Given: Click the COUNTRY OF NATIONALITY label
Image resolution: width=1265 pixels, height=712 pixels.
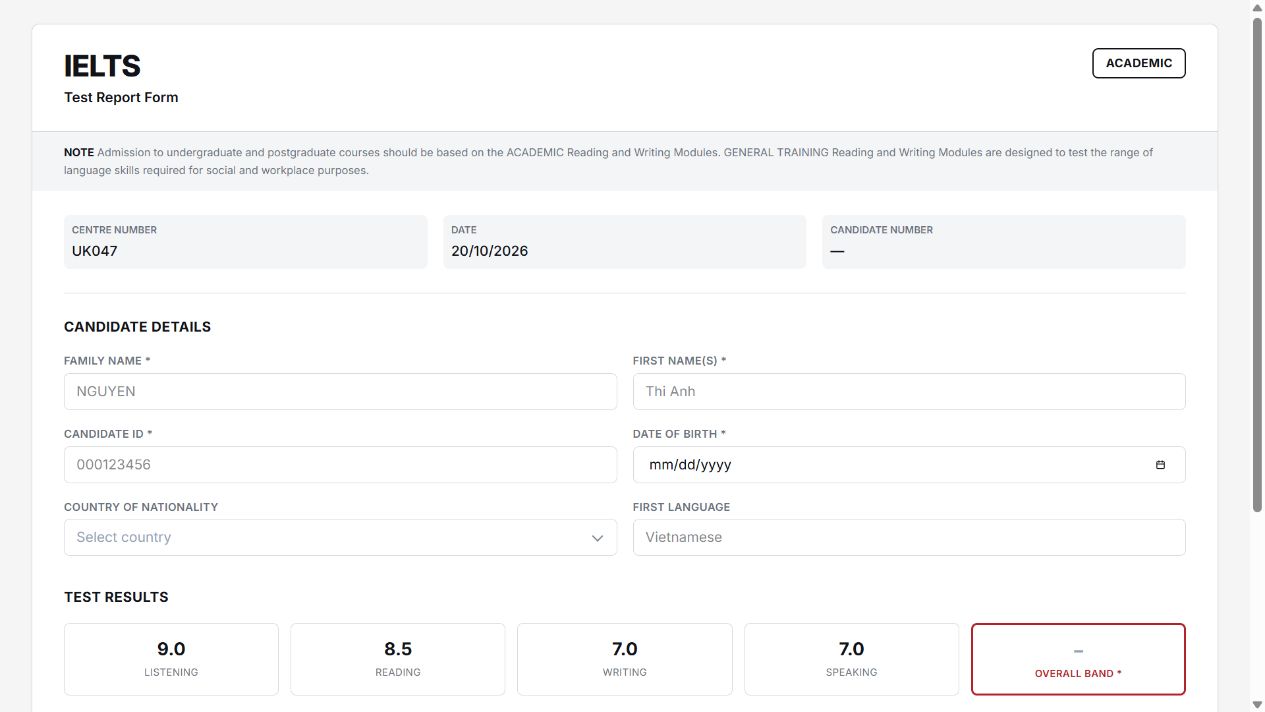Looking at the screenshot, I should point(141,507).
